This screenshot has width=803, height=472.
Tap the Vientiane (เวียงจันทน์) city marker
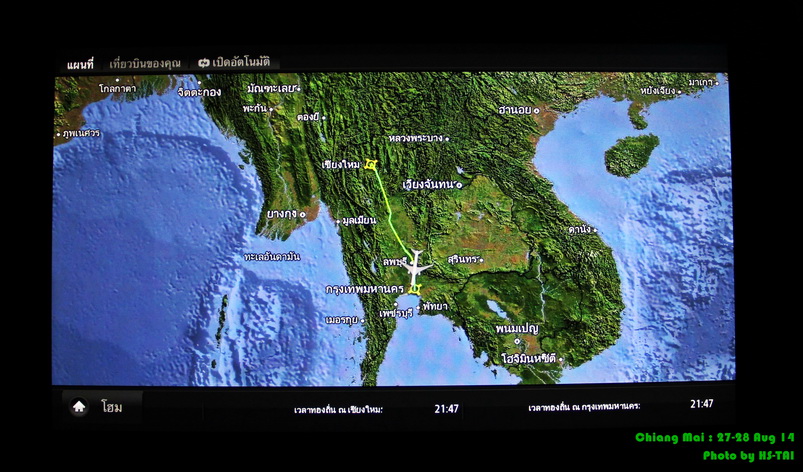tap(458, 185)
